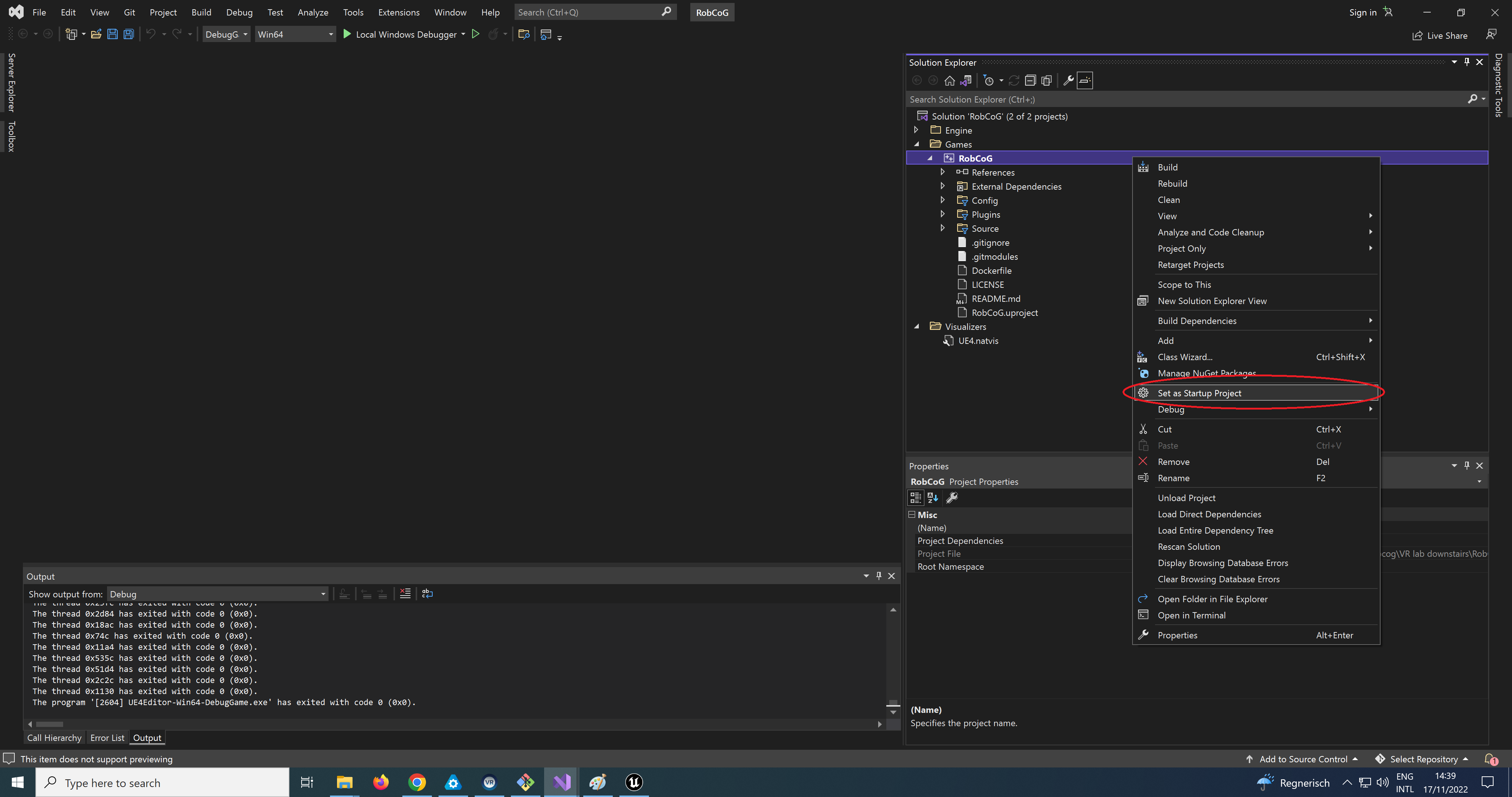Open the DebugG configuration dropdown

226,35
